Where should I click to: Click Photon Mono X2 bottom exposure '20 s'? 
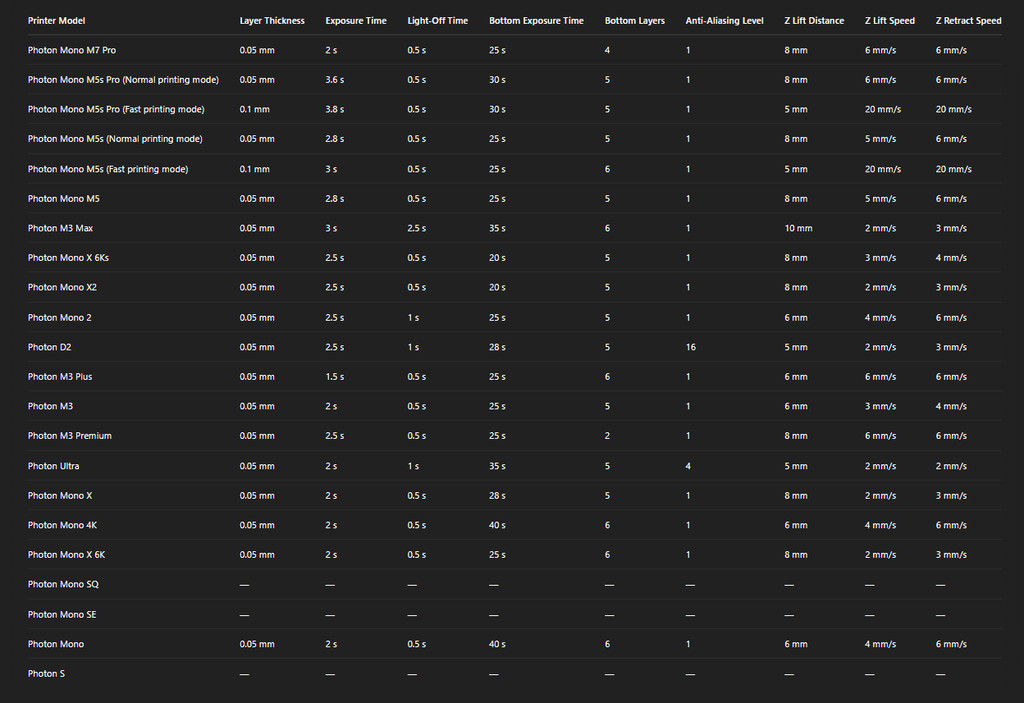tap(497, 287)
